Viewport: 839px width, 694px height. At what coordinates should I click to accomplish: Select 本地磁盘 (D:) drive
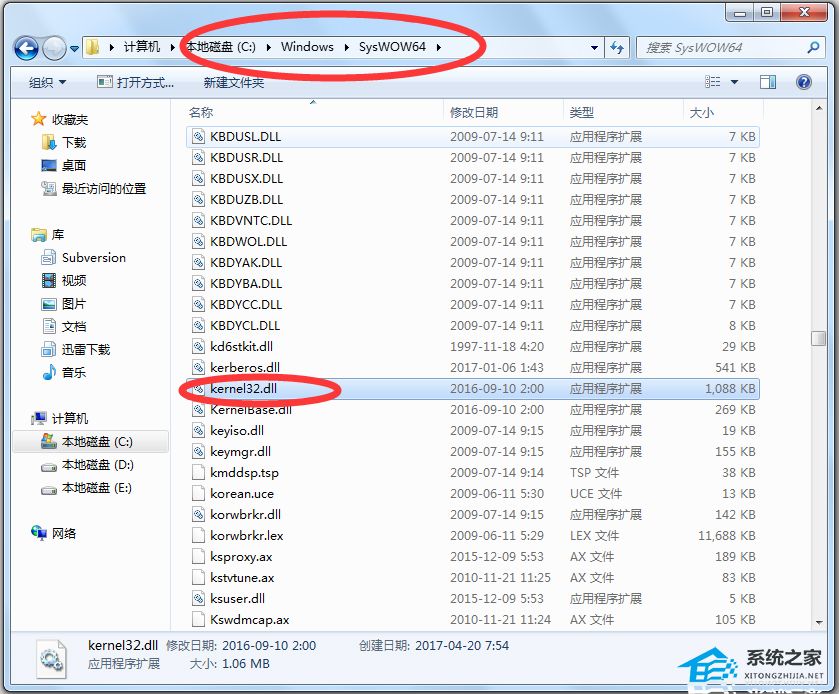pos(97,464)
